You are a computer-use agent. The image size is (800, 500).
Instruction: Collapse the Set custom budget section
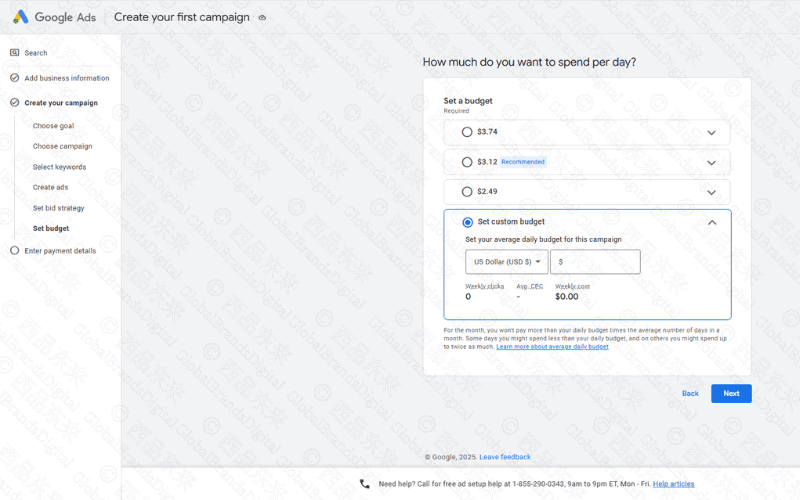pyautogui.click(x=711, y=222)
